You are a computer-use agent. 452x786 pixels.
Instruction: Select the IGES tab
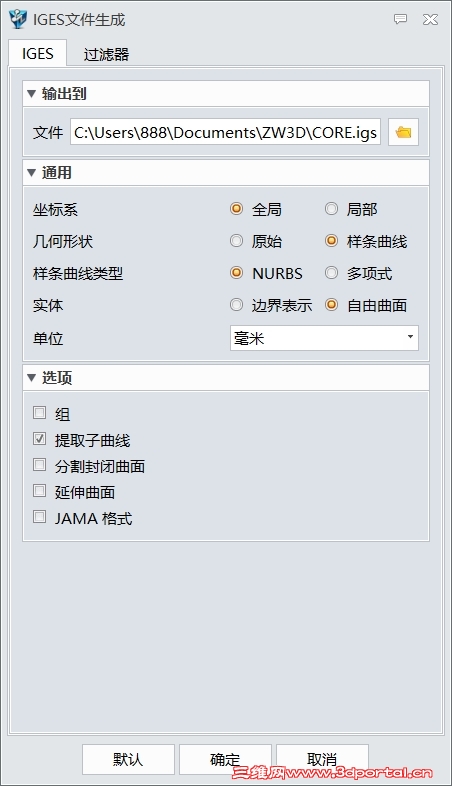[x=38, y=53]
